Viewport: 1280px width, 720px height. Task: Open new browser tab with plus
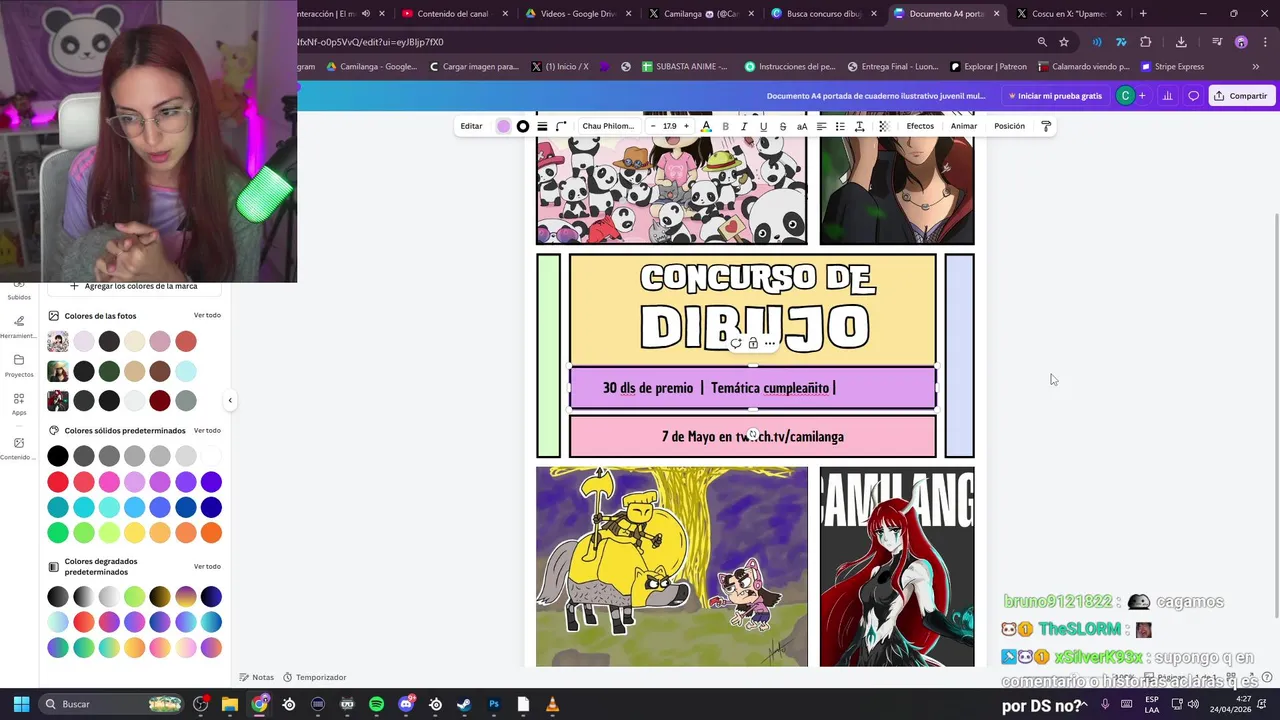(x=1143, y=14)
